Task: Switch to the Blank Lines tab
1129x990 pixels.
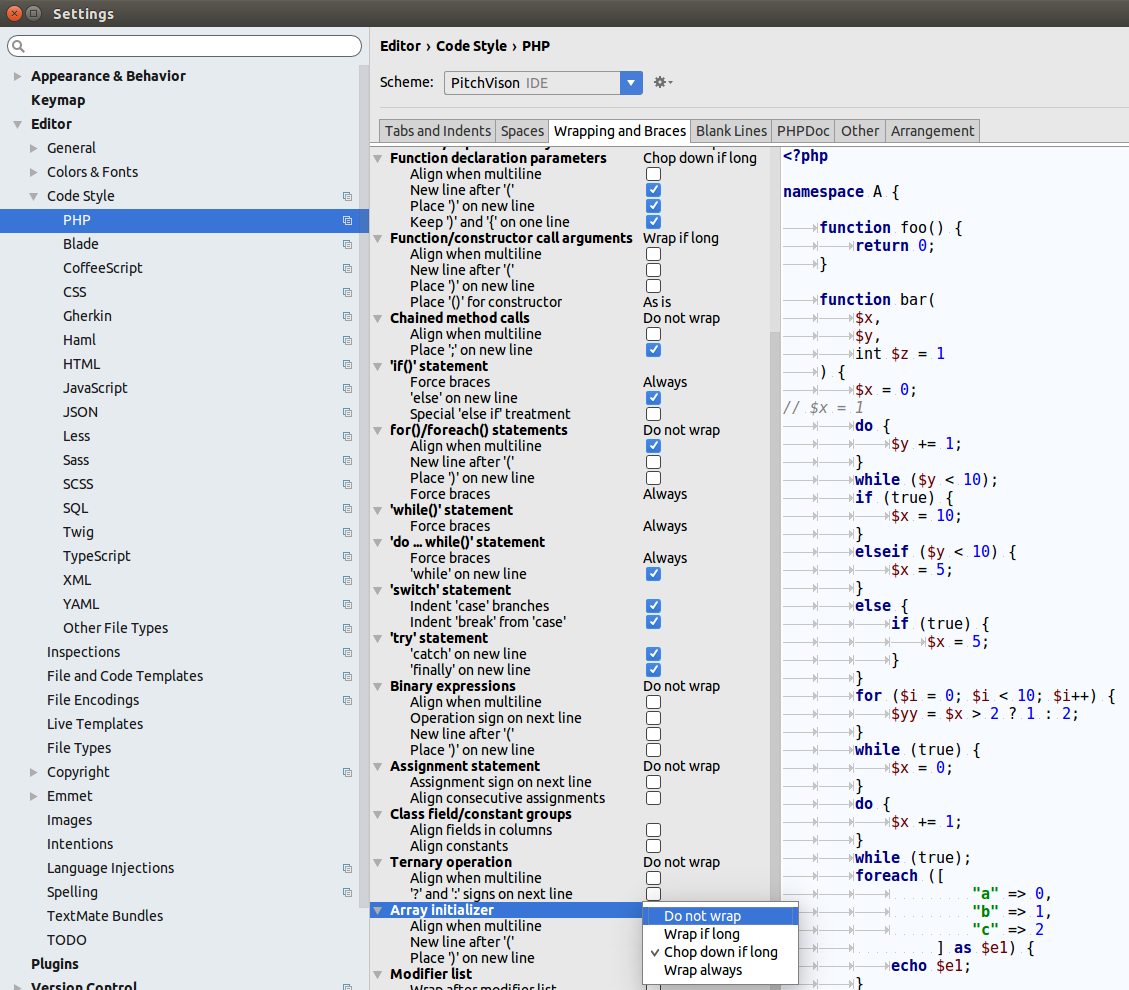Action: pyautogui.click(x=731, y=131)
